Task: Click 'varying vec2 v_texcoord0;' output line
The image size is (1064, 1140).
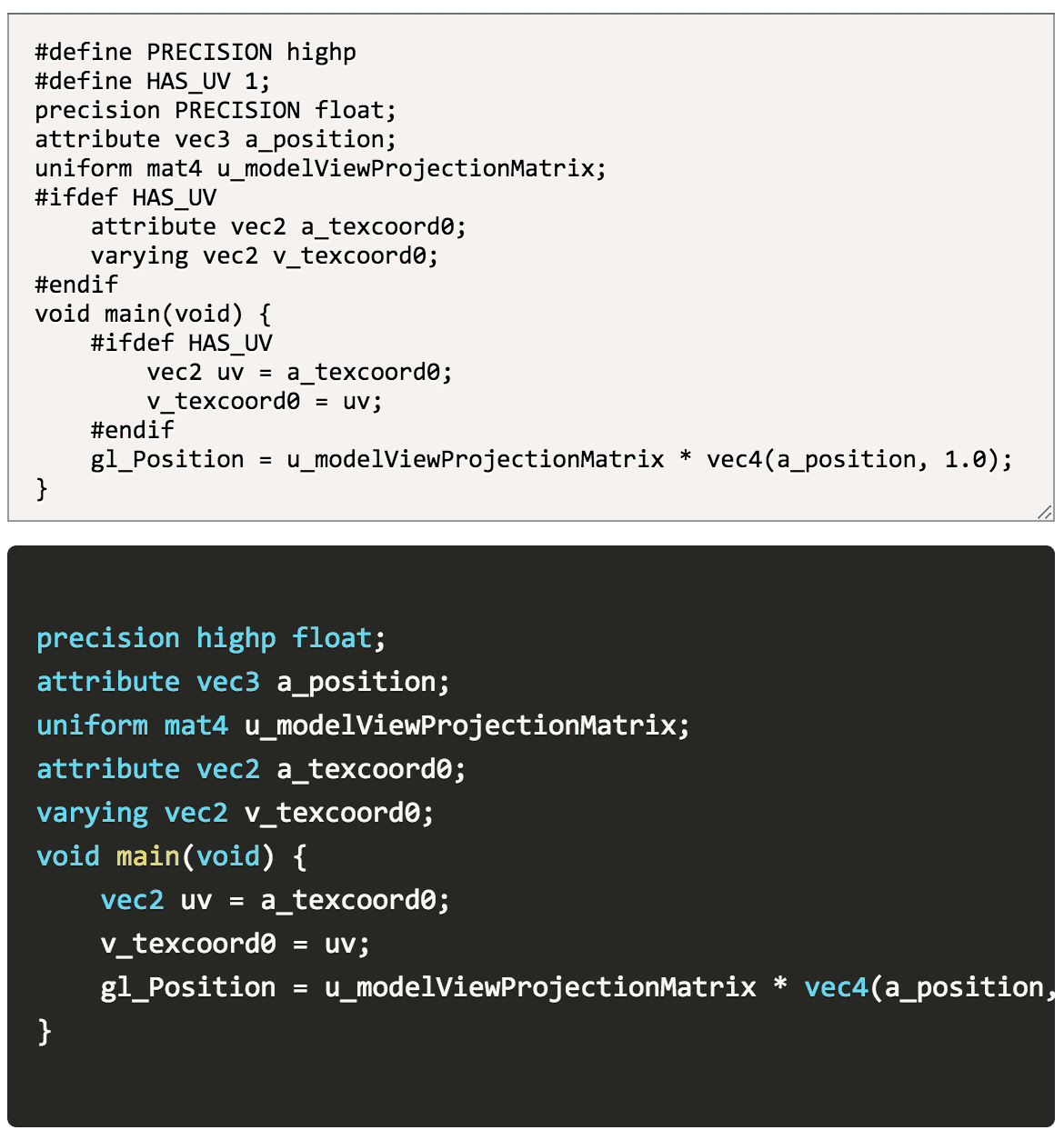Action: coord(236,813)
